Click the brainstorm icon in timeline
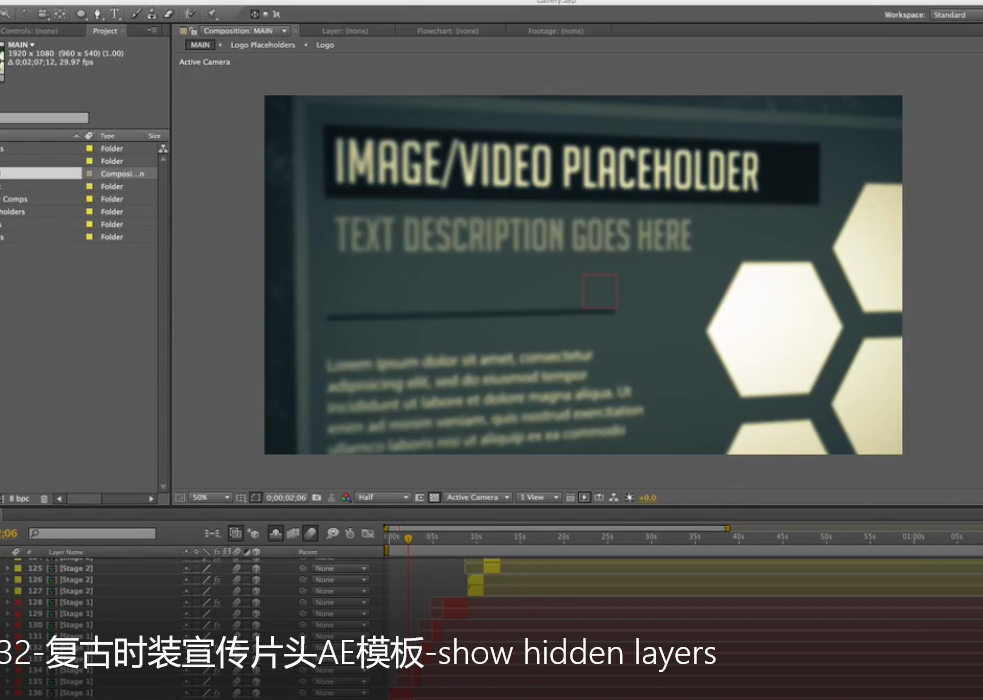The width and height of the screenshot is (983, 700). pyautogui.click(x=333, y=534)
